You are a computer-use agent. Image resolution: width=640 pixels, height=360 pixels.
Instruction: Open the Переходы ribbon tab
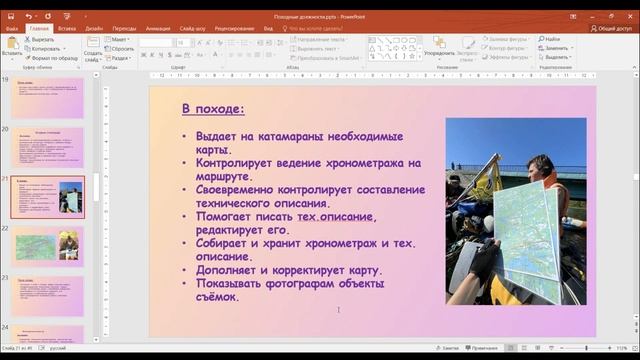[x=124, y=29]
